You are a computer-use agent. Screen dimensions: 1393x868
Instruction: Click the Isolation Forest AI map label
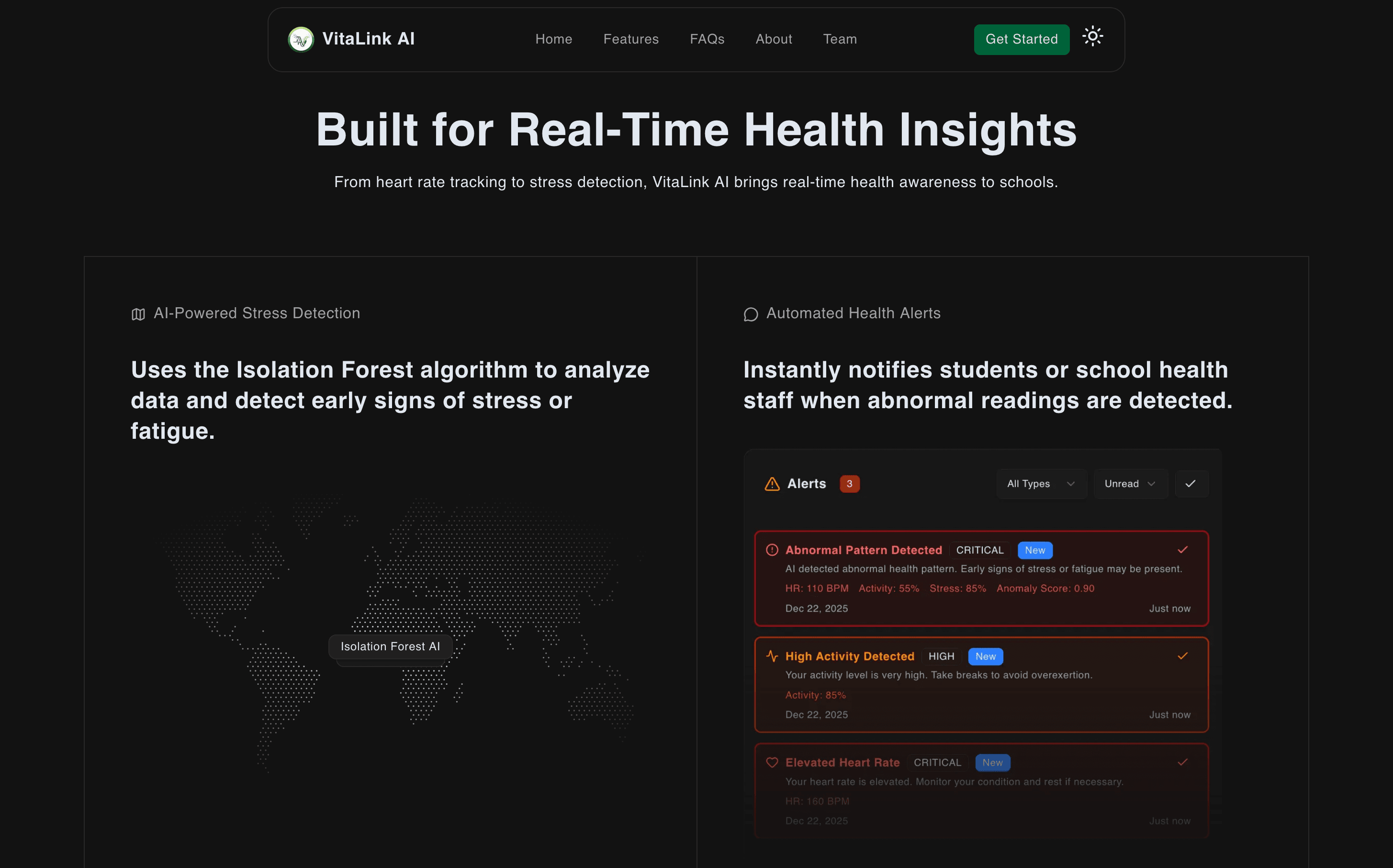[x=390, y=646]
